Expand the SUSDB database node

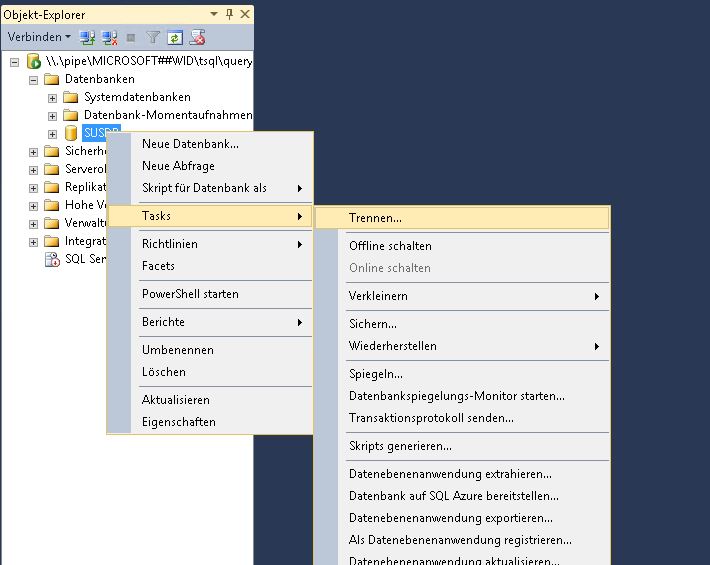52,134
